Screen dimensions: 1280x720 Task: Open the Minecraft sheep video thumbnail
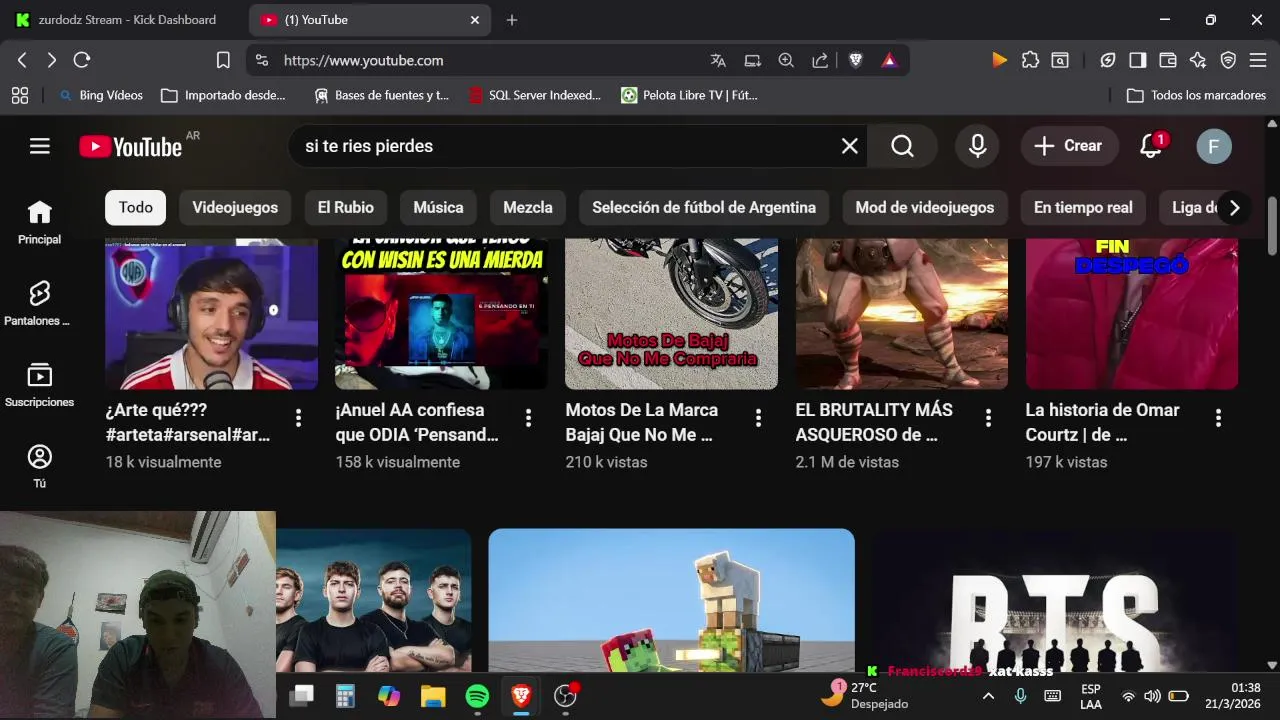pyautogui.click(x=671, y=600)
